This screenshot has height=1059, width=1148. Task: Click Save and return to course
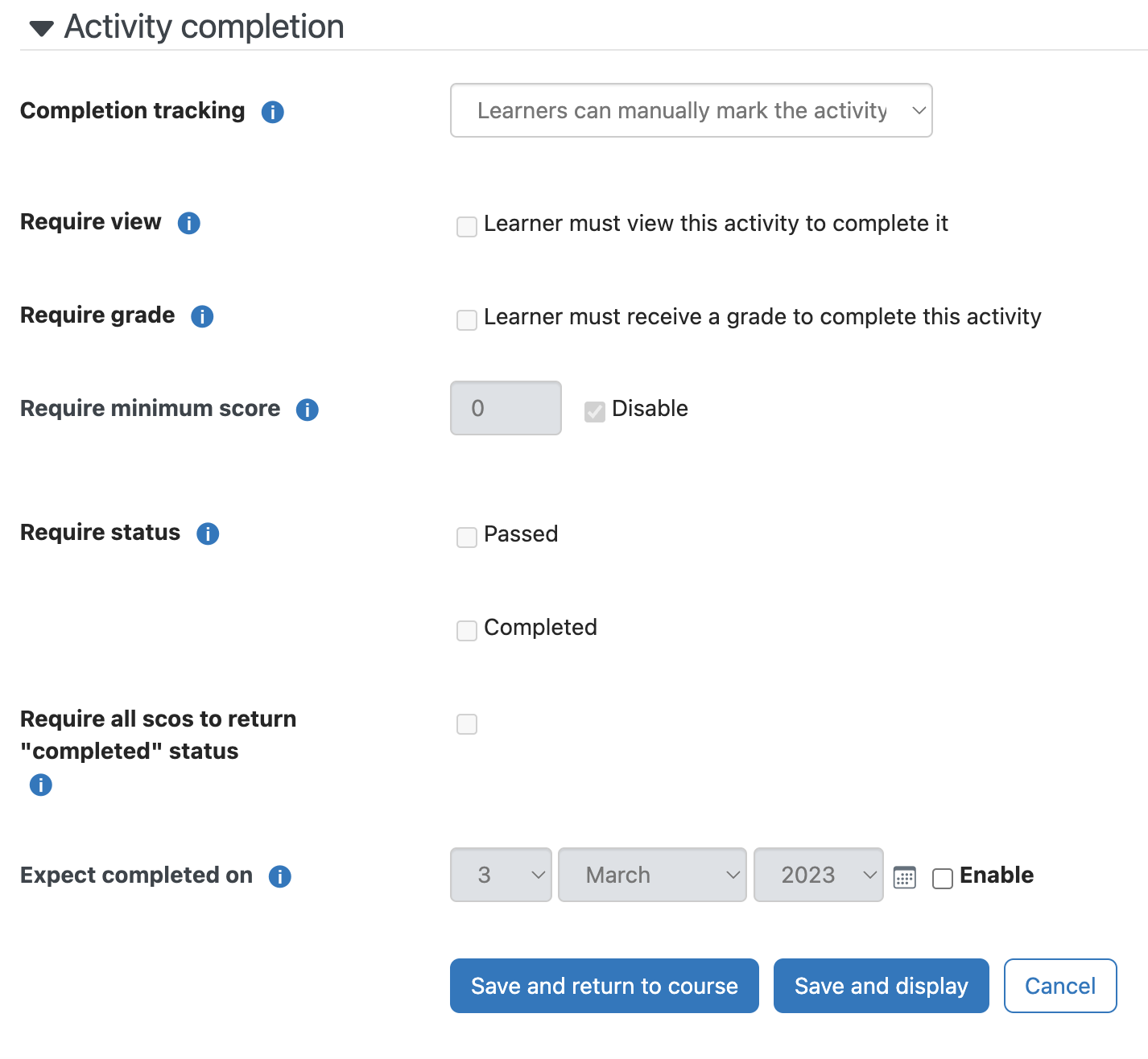(x=605, y=986)
